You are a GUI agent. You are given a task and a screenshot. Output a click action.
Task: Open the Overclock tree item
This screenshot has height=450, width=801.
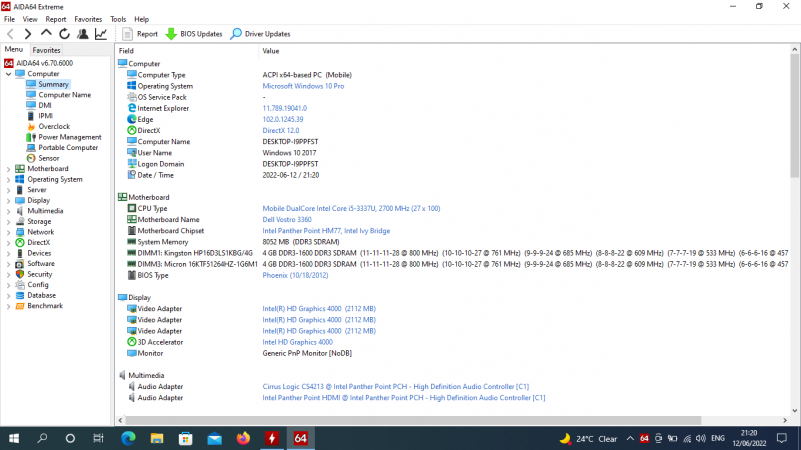coord(54,127)
